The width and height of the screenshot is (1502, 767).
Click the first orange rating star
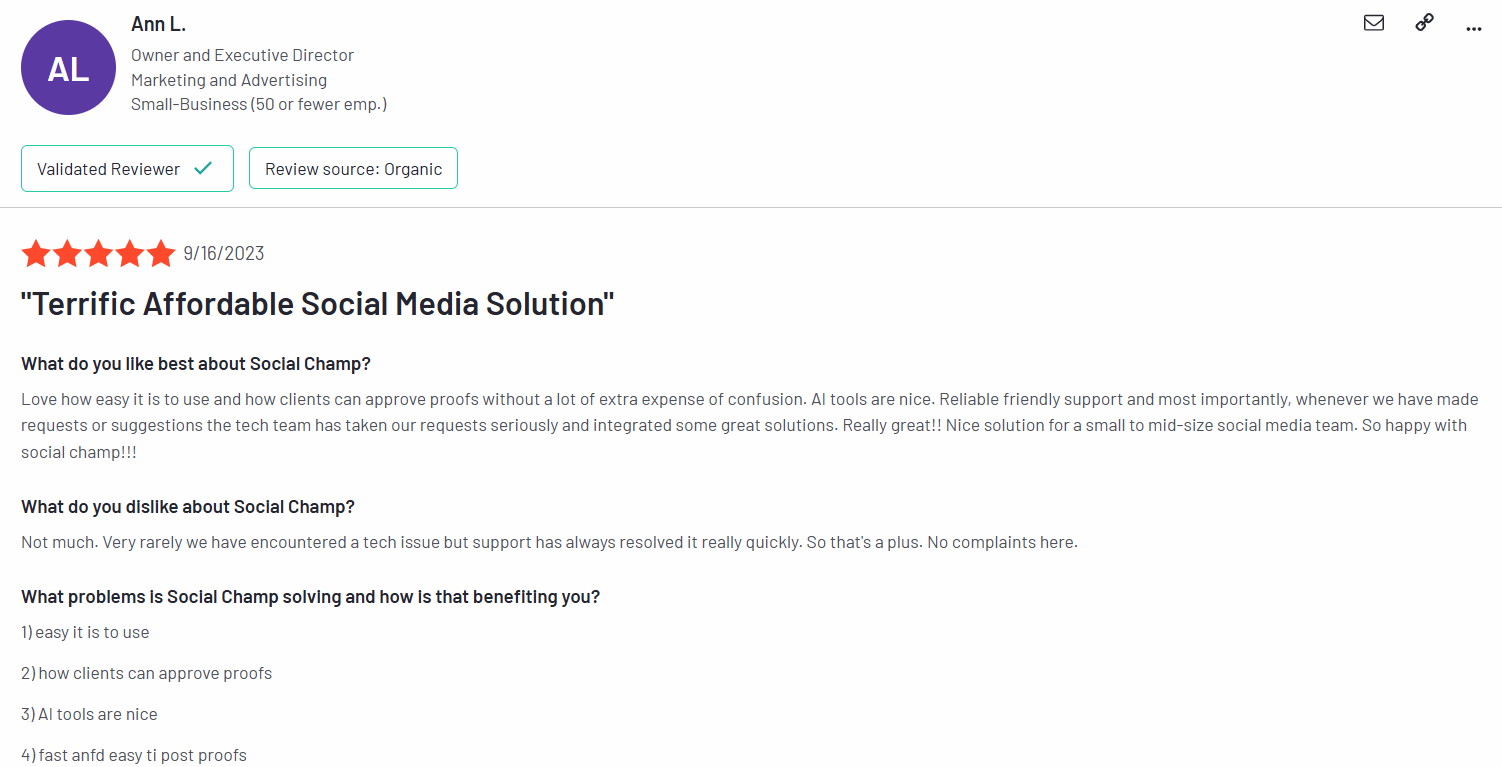click(36, 254)
